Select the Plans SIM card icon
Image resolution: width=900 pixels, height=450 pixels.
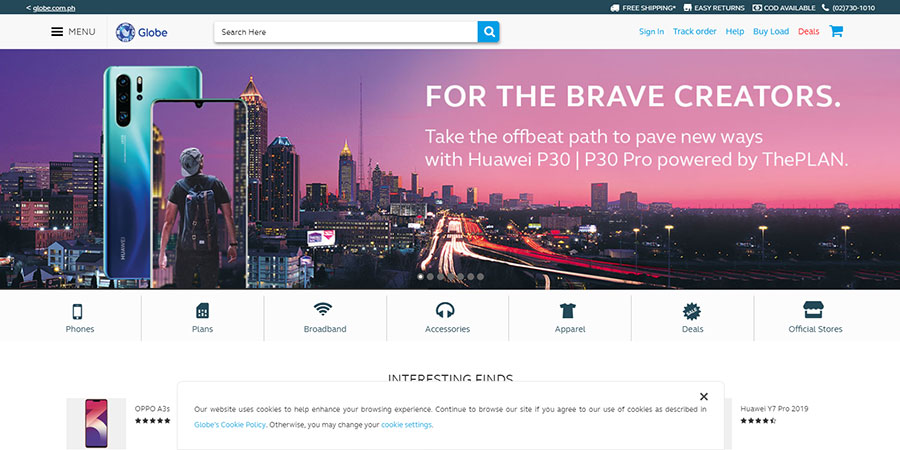(x=203, y=311)
